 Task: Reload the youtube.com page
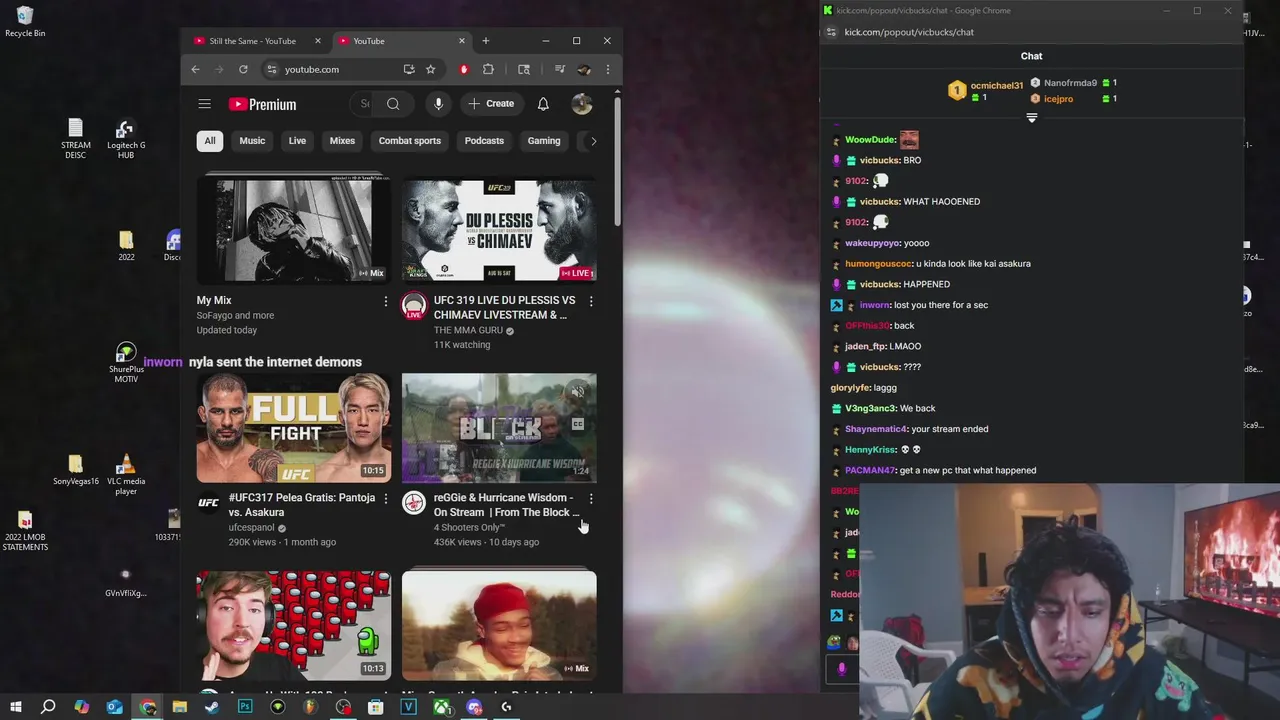[243, 69]
